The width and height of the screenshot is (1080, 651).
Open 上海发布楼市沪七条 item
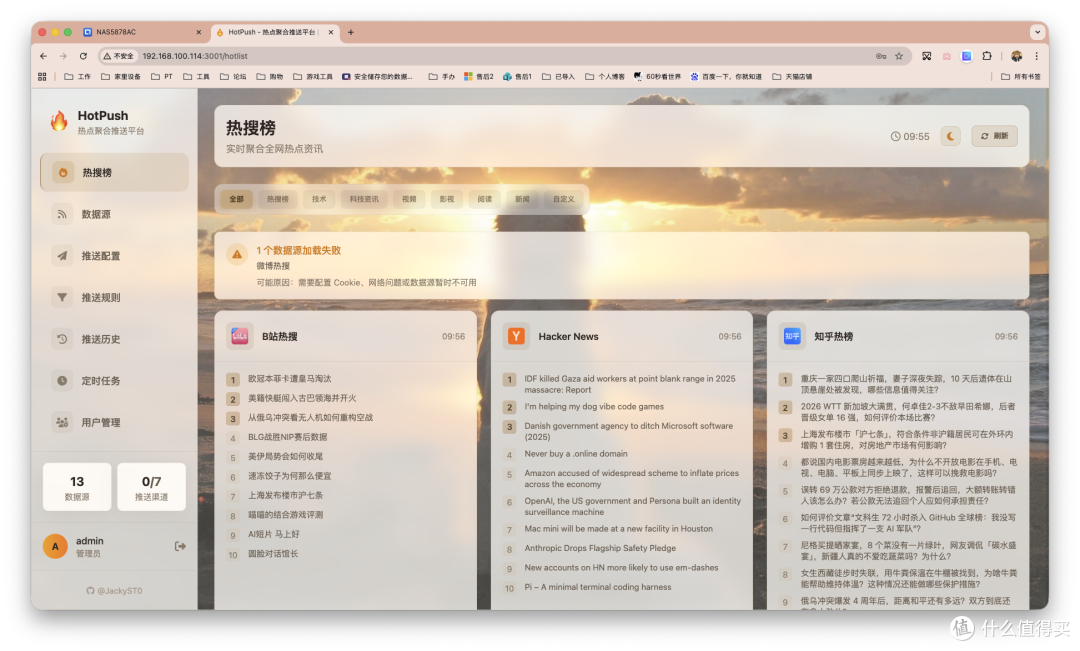(x=285, y=495)
